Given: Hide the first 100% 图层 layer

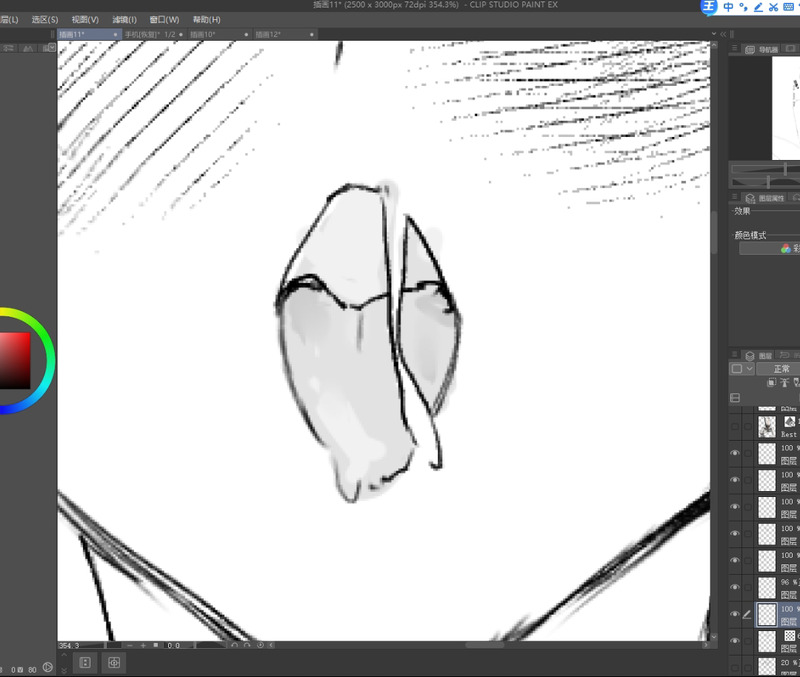Looking at the screenshot, I should point(735,453).
